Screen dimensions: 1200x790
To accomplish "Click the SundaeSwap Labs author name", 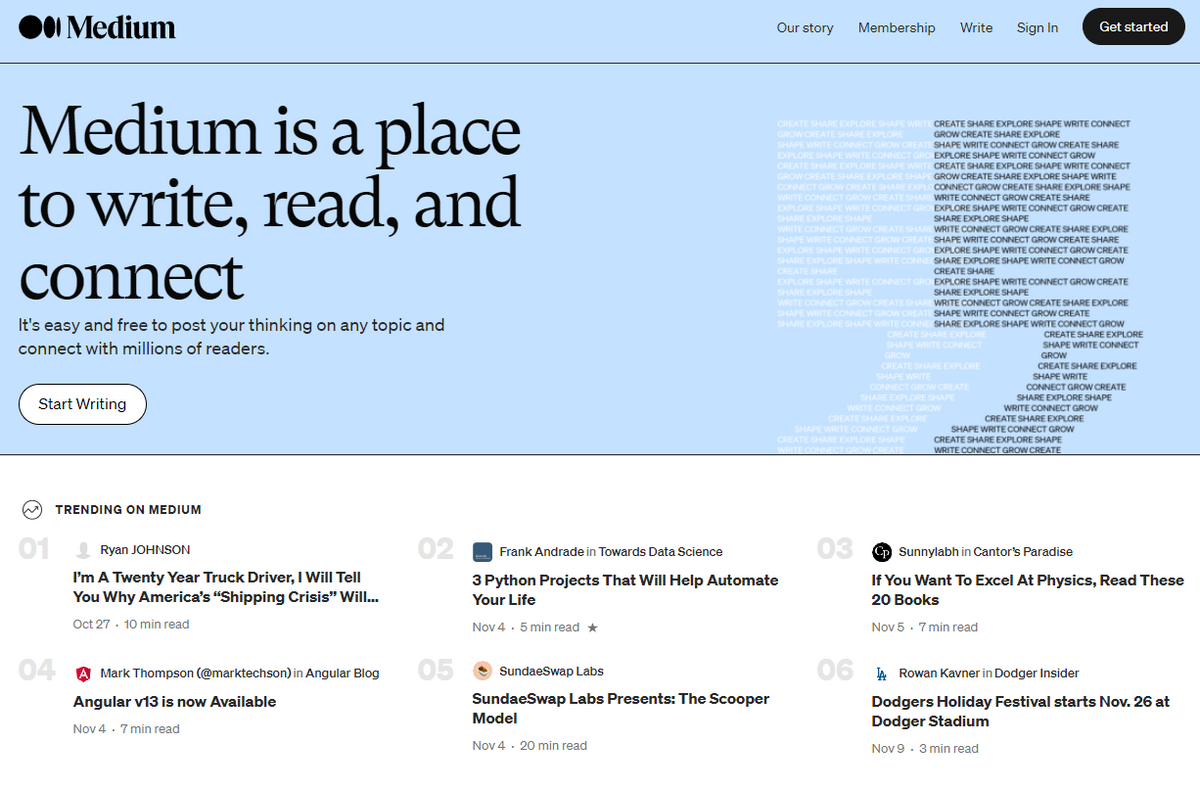I will pos(551,671).
